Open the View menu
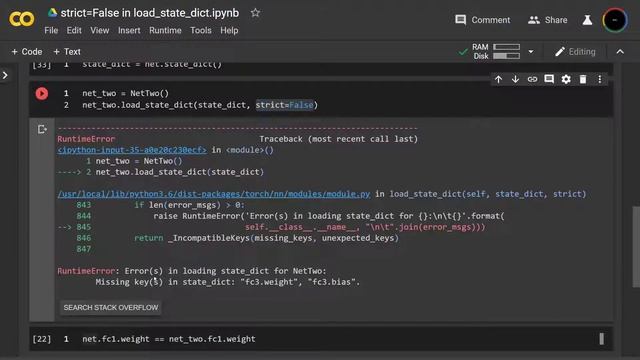The width and height of the screenshot is (640, 360). 100,31
